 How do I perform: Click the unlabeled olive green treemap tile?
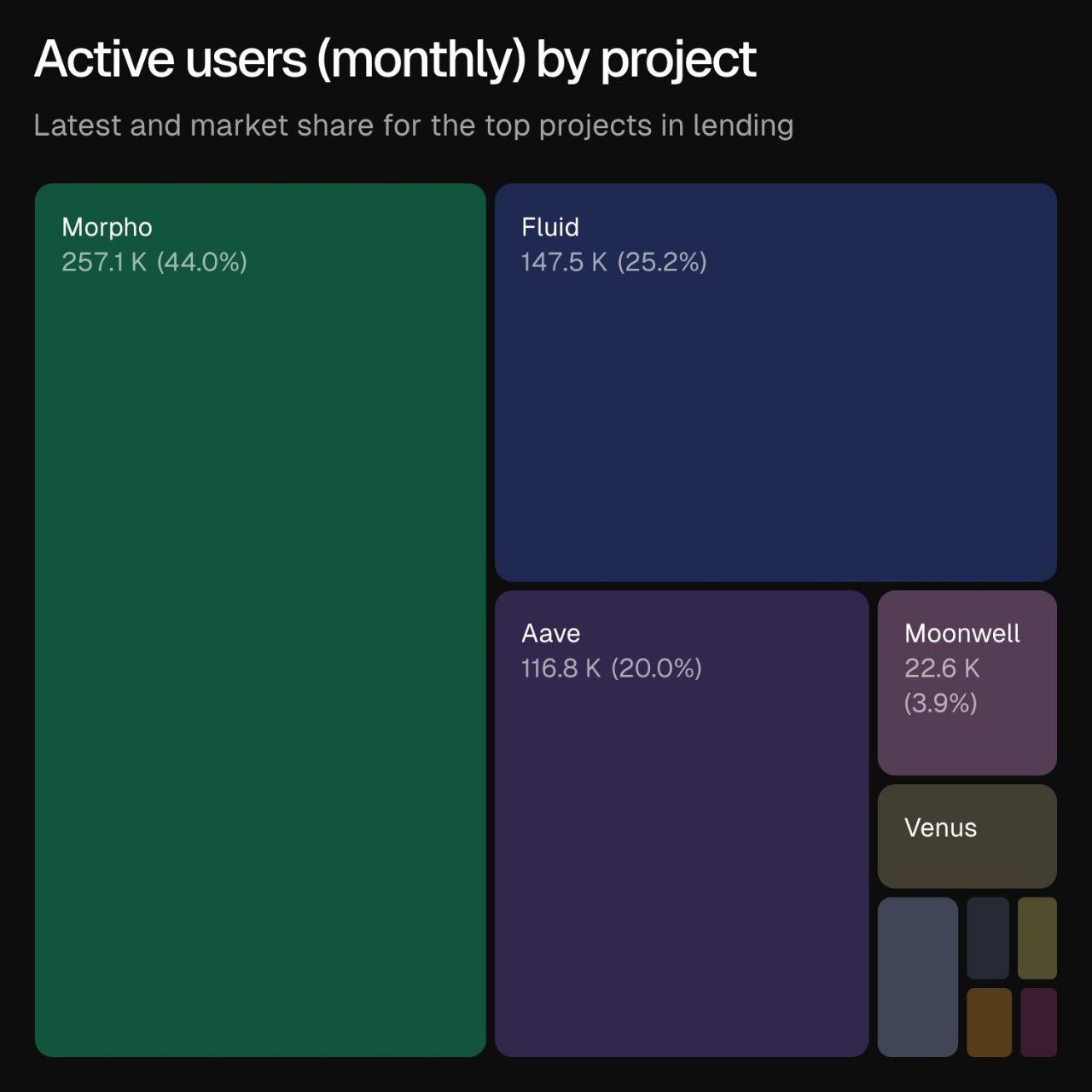(1037, 938)
